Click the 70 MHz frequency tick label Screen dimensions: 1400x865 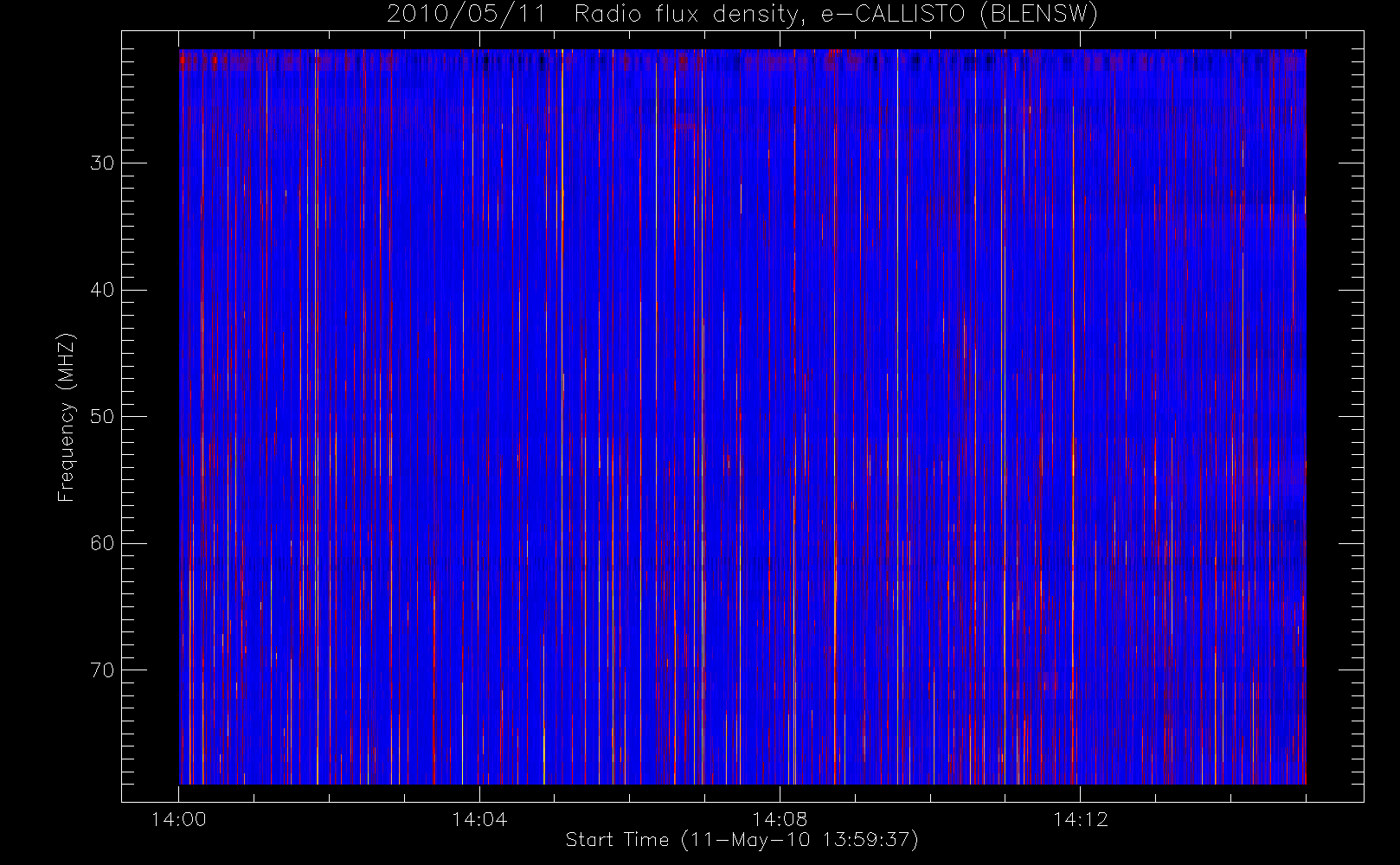(x=102, y=670)
